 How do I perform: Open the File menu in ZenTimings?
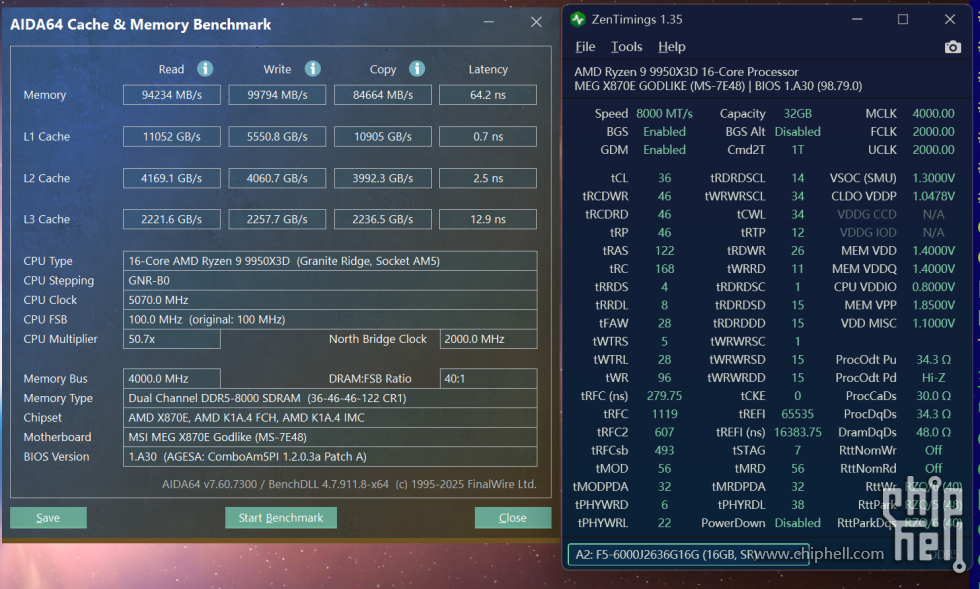tap(585, 47)
